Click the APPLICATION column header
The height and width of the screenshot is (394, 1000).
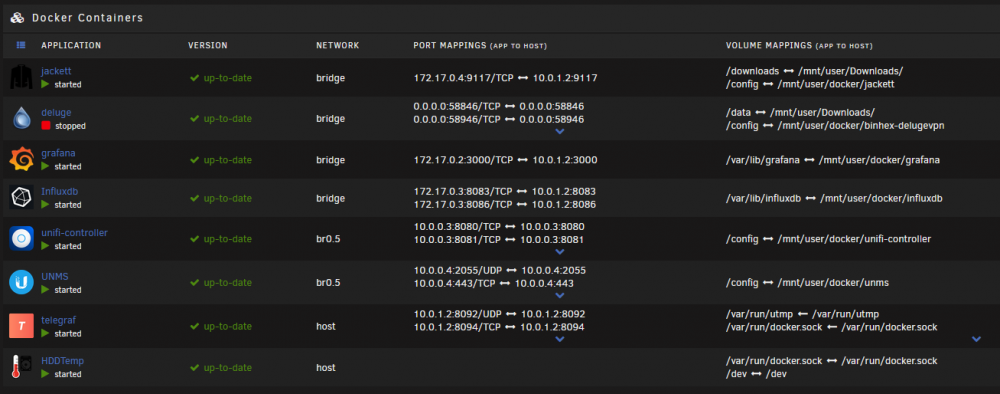tap(71, 45)
